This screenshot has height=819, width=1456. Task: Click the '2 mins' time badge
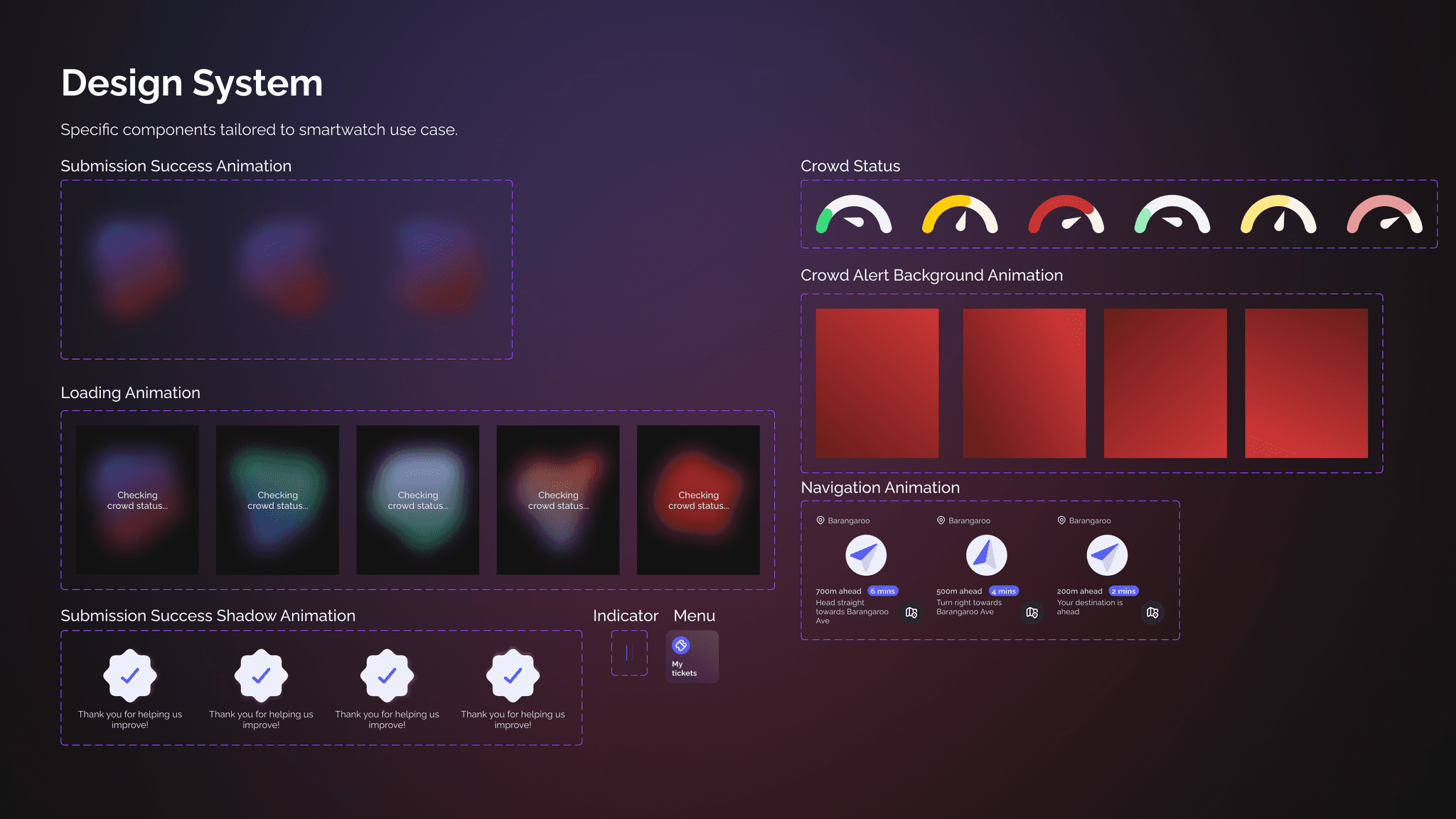[1124, 591]
